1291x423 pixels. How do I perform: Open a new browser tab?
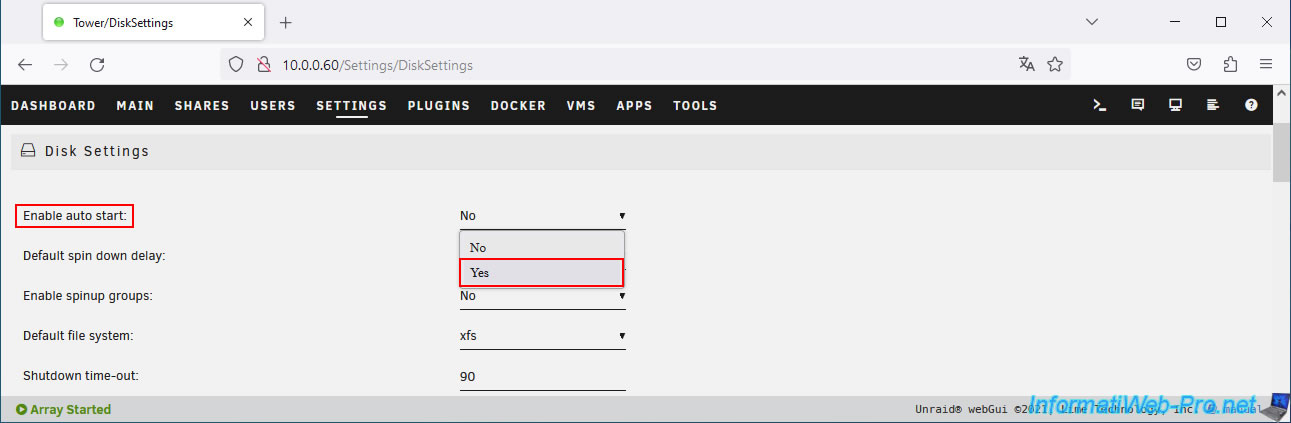(x=285, y=22)
